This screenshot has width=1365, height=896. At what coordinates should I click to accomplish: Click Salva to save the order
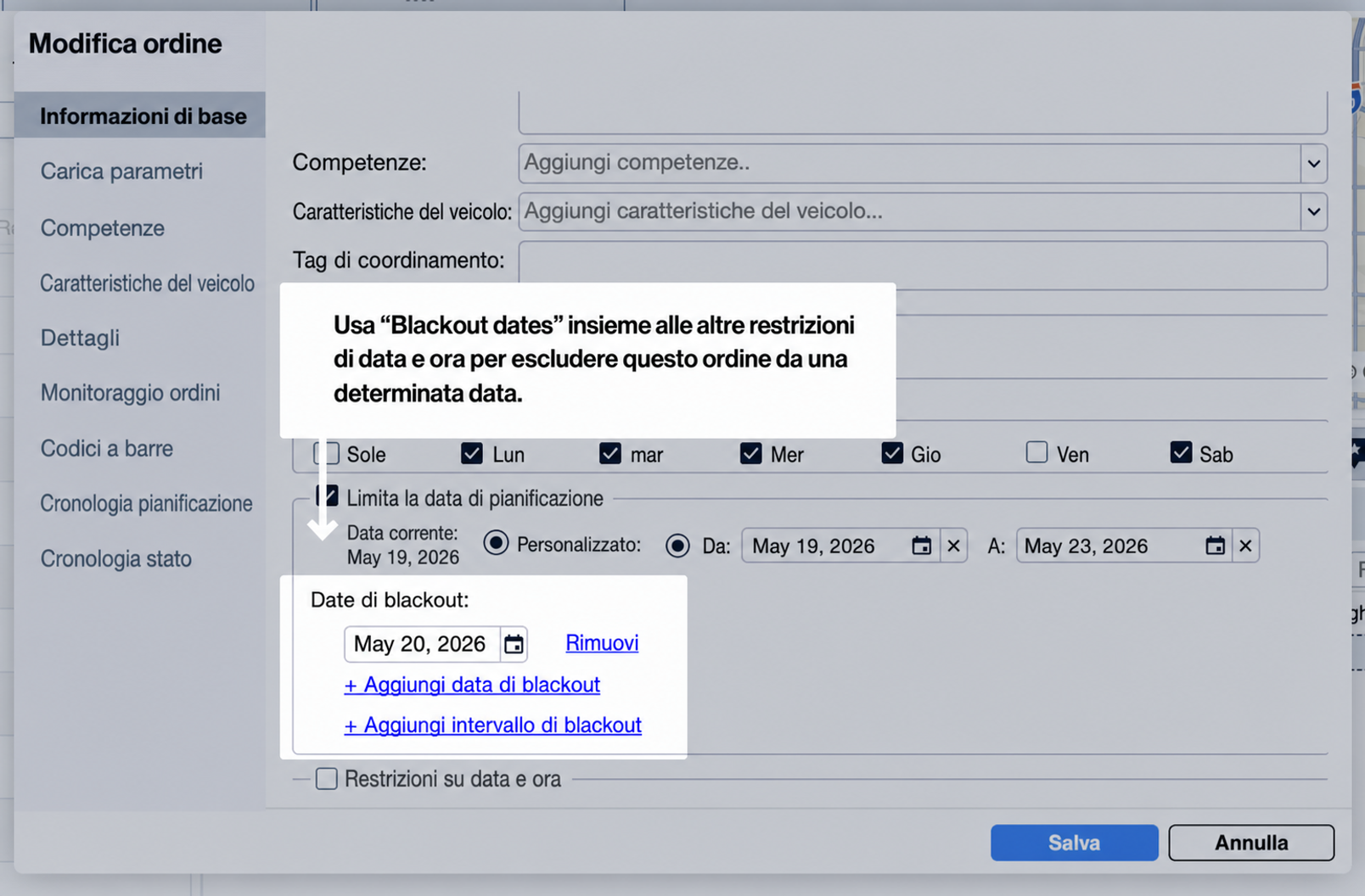[x=1074, y=843]
